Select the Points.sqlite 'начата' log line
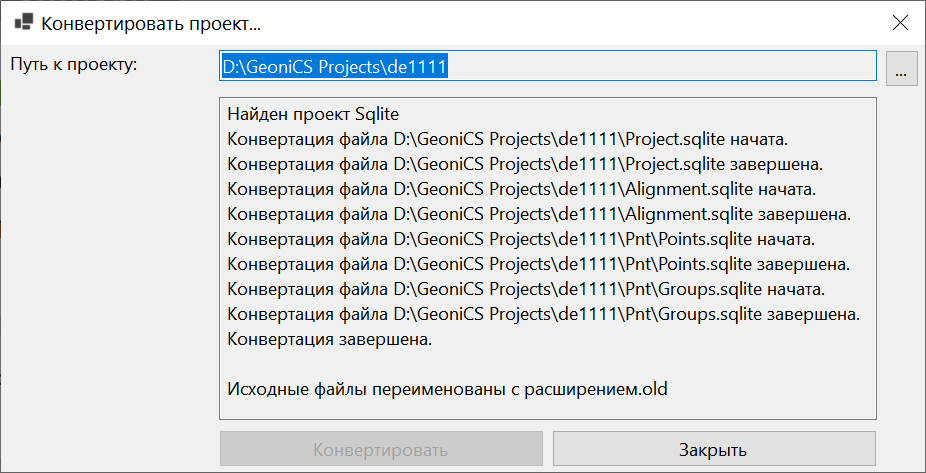The height and width of the screenshot is (473, 926). [522, 239]
